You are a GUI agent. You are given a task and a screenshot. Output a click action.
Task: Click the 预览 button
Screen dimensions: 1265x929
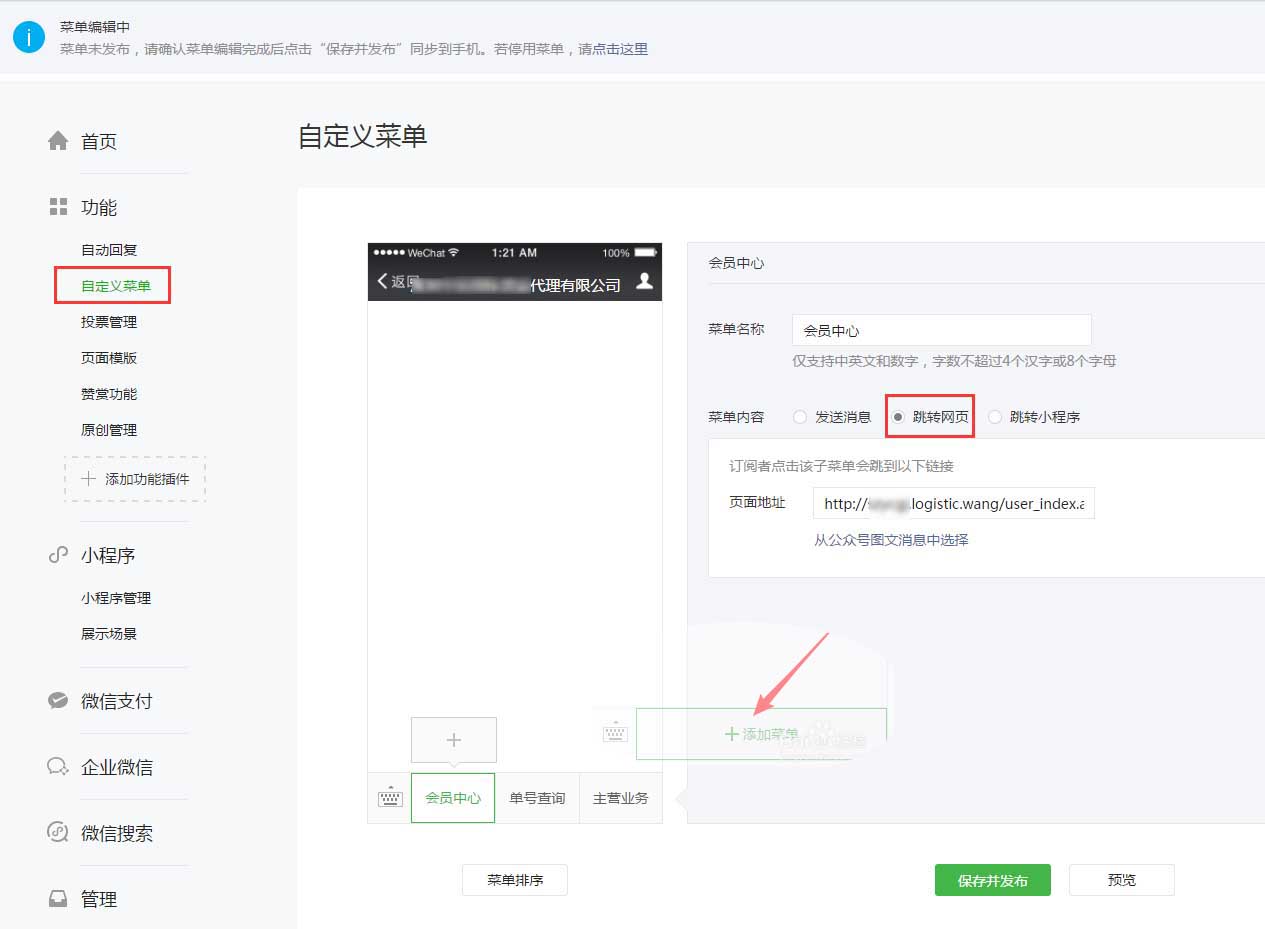(x=1121, y=880)
